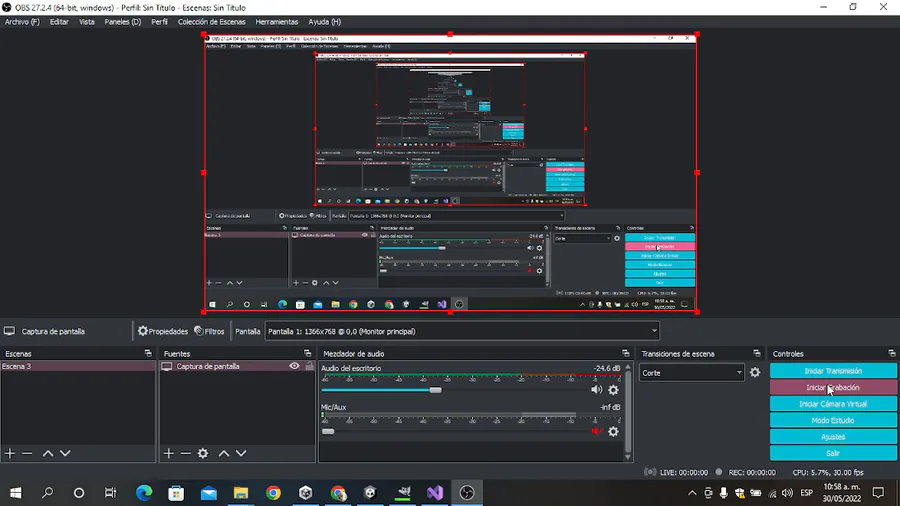Open the Vista menu
This screenshot has height=506, width=900.
pos(87,22)
